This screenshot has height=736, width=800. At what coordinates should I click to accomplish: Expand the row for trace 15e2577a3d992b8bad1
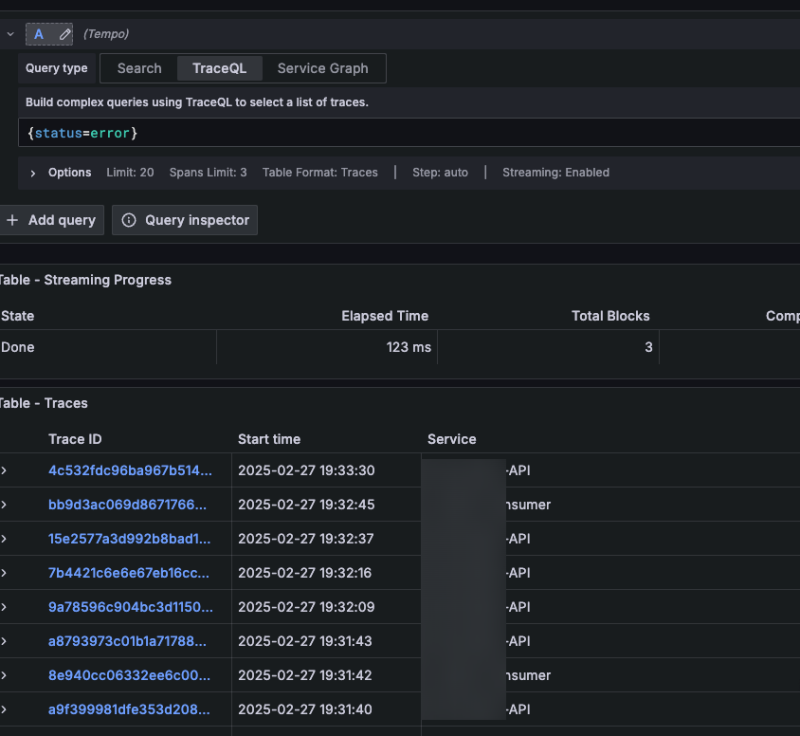(4, 538)
